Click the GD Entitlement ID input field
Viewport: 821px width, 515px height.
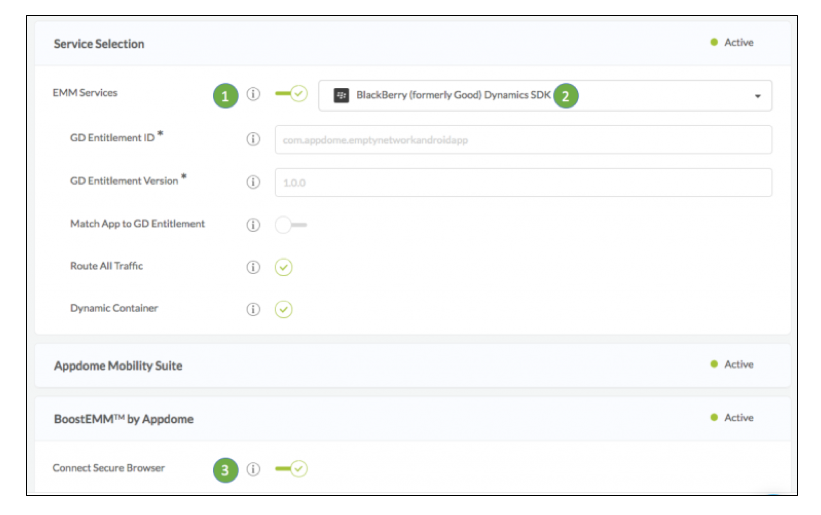[523, 140]
